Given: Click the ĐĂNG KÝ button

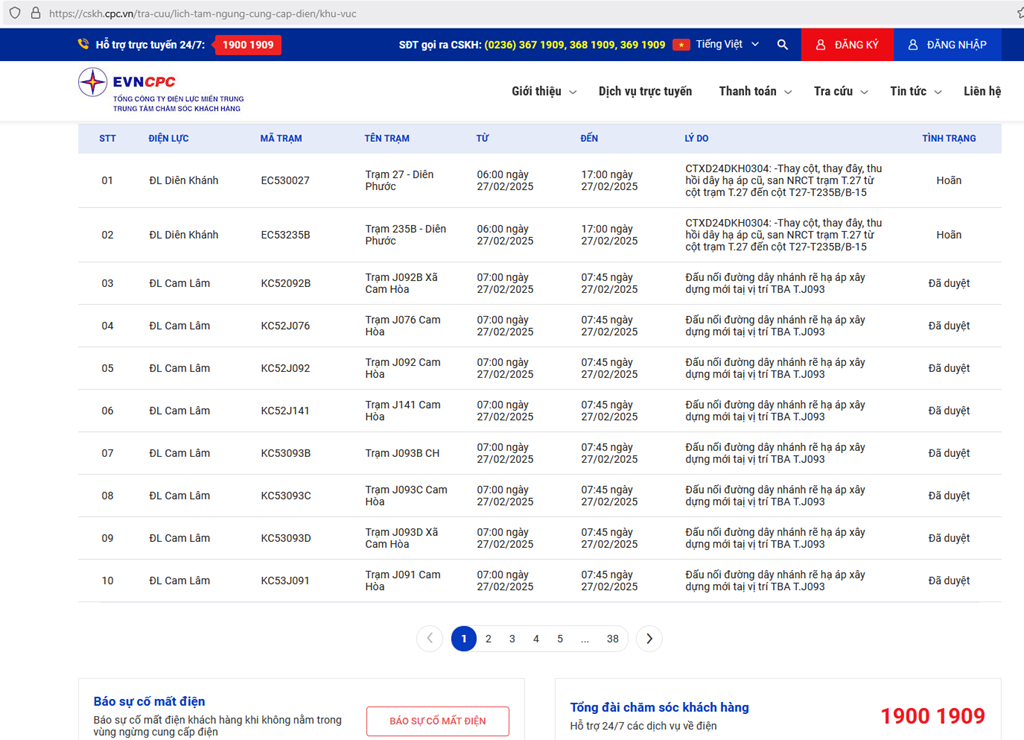Looking at the screenshot, I should [847, 45].
